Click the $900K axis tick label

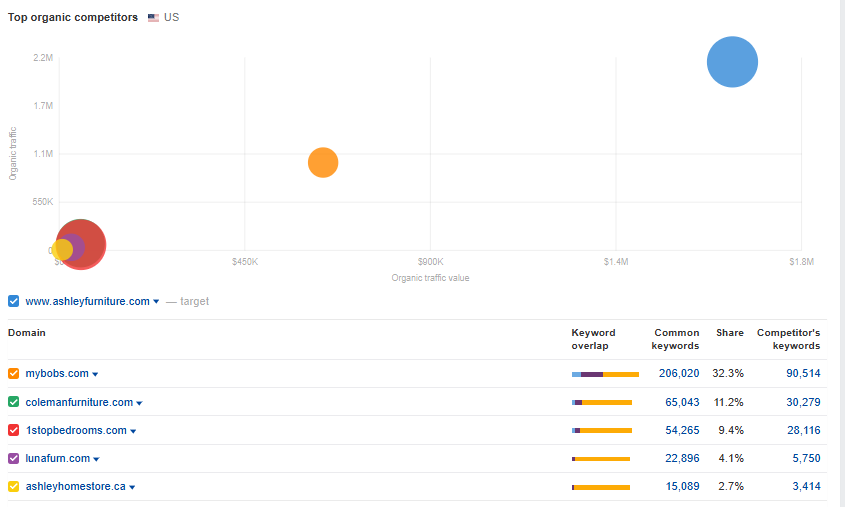(x=430, y=261)
